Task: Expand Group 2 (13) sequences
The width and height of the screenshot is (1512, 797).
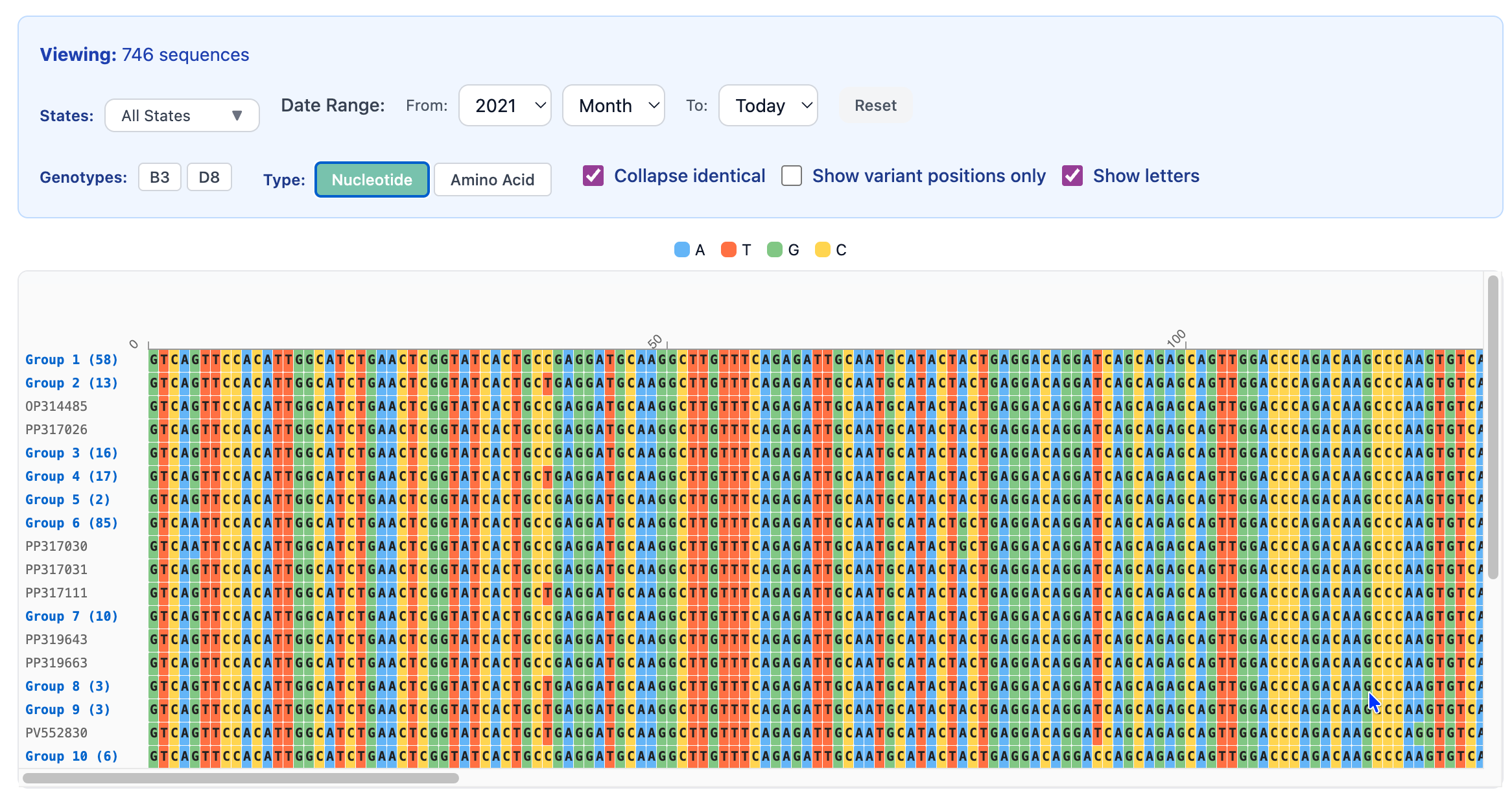Action: [x=72, y=383]
